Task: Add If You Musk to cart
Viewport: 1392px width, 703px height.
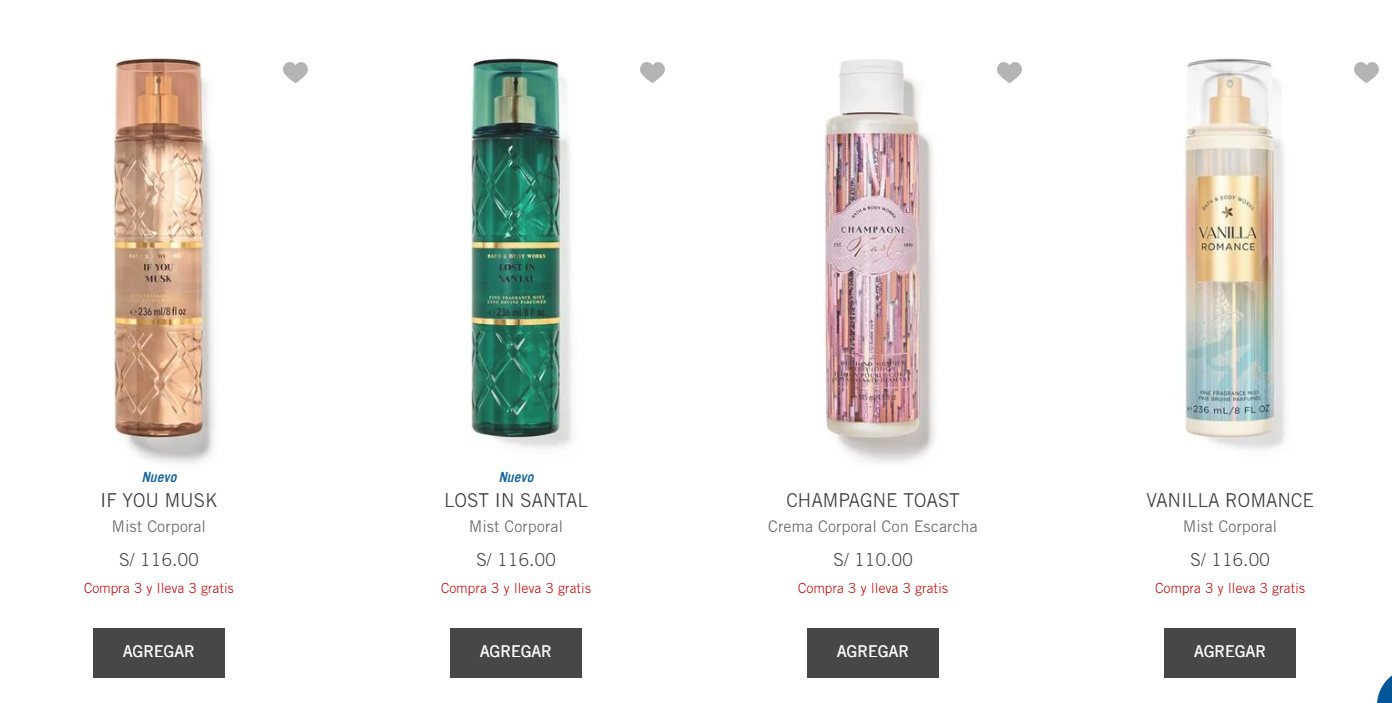Action: [159, 653]
